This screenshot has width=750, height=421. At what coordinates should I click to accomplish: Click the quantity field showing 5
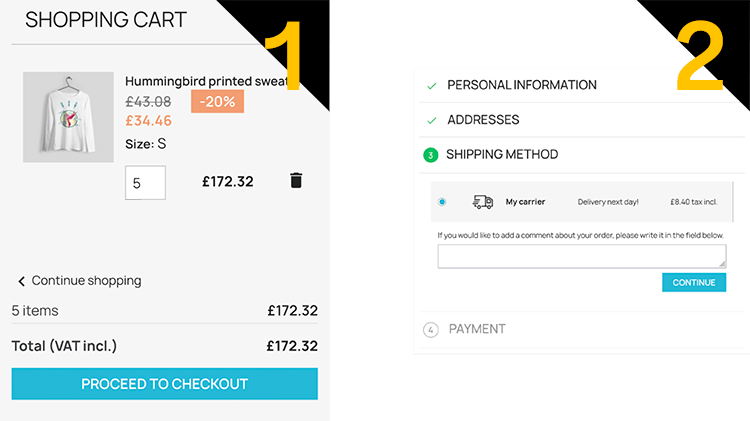(x=145, y=182)
